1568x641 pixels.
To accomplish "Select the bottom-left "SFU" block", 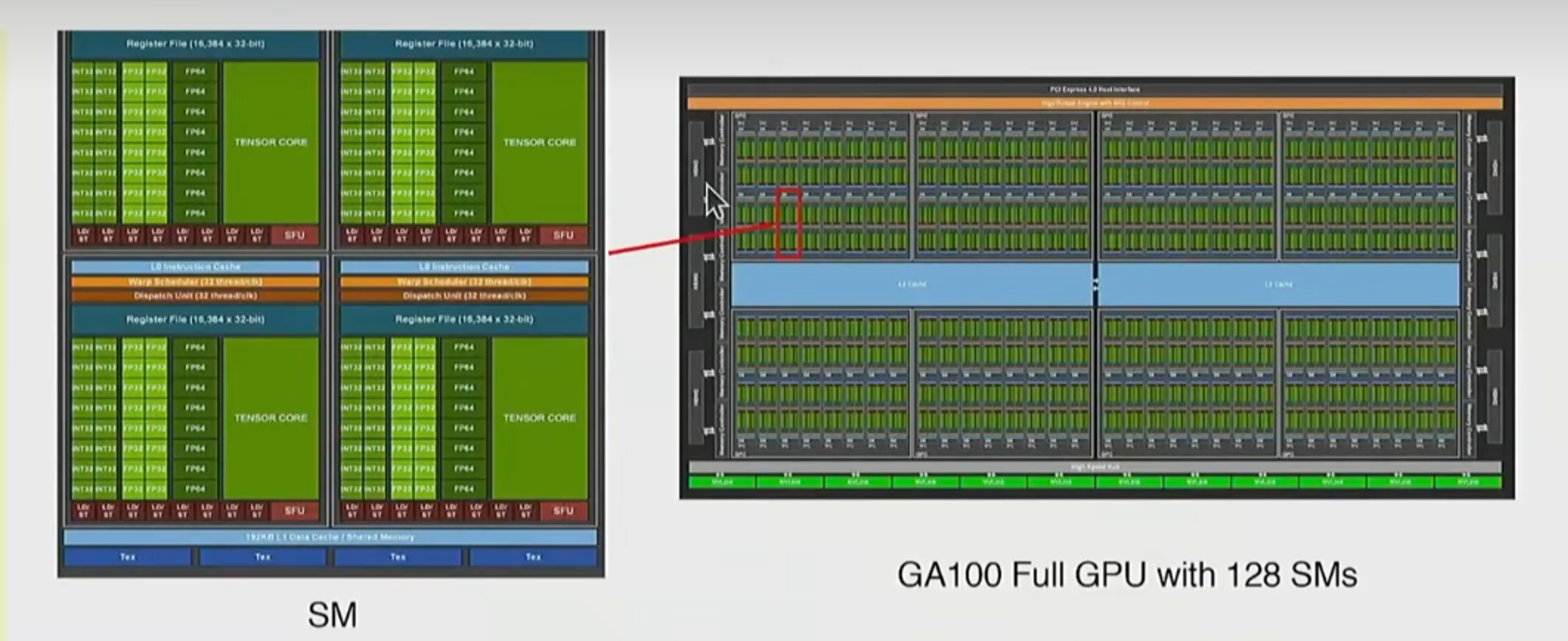I will click(295, 511).
